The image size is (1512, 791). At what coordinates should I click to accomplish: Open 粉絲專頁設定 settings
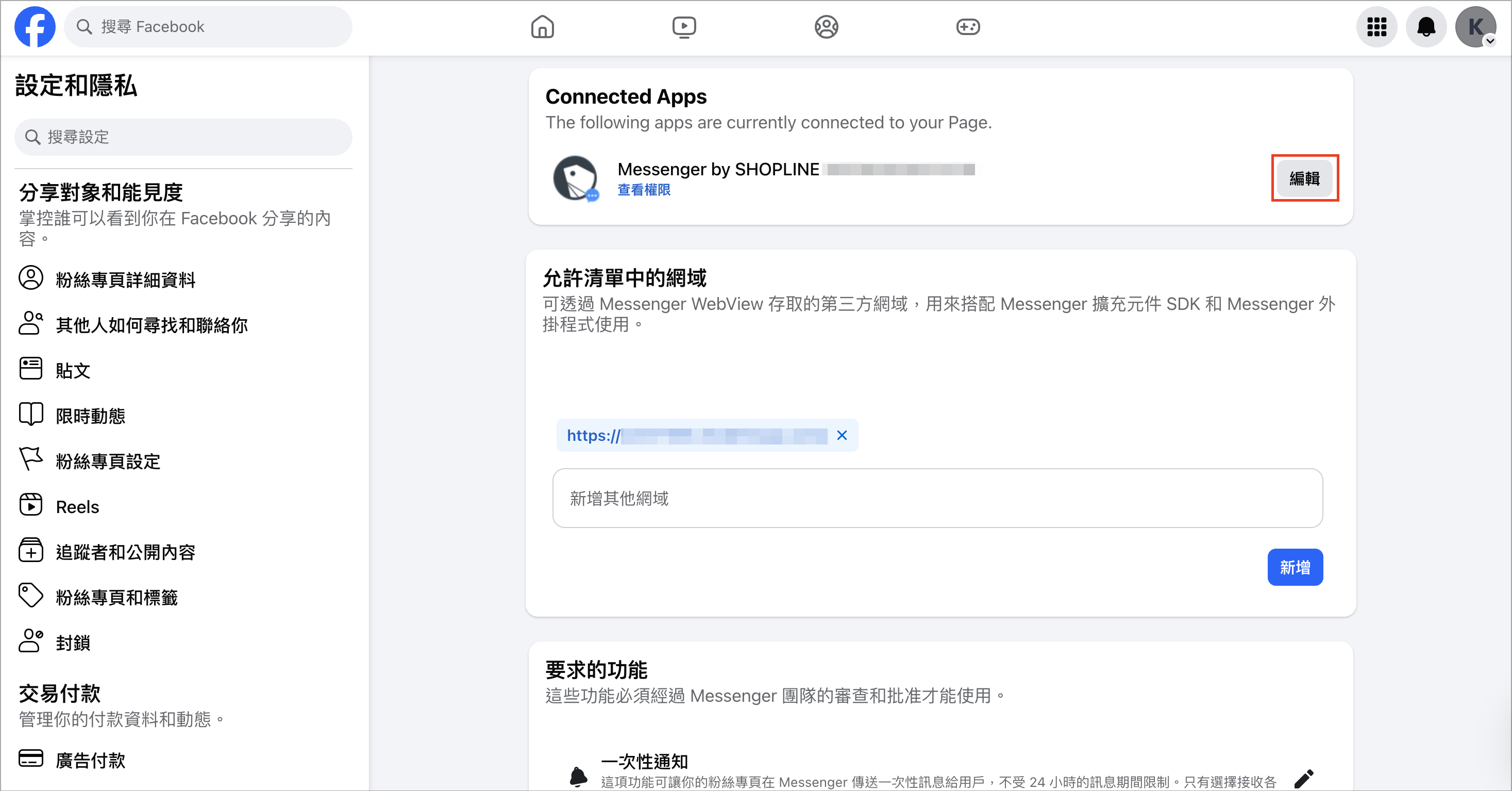[x=108, y=461]
